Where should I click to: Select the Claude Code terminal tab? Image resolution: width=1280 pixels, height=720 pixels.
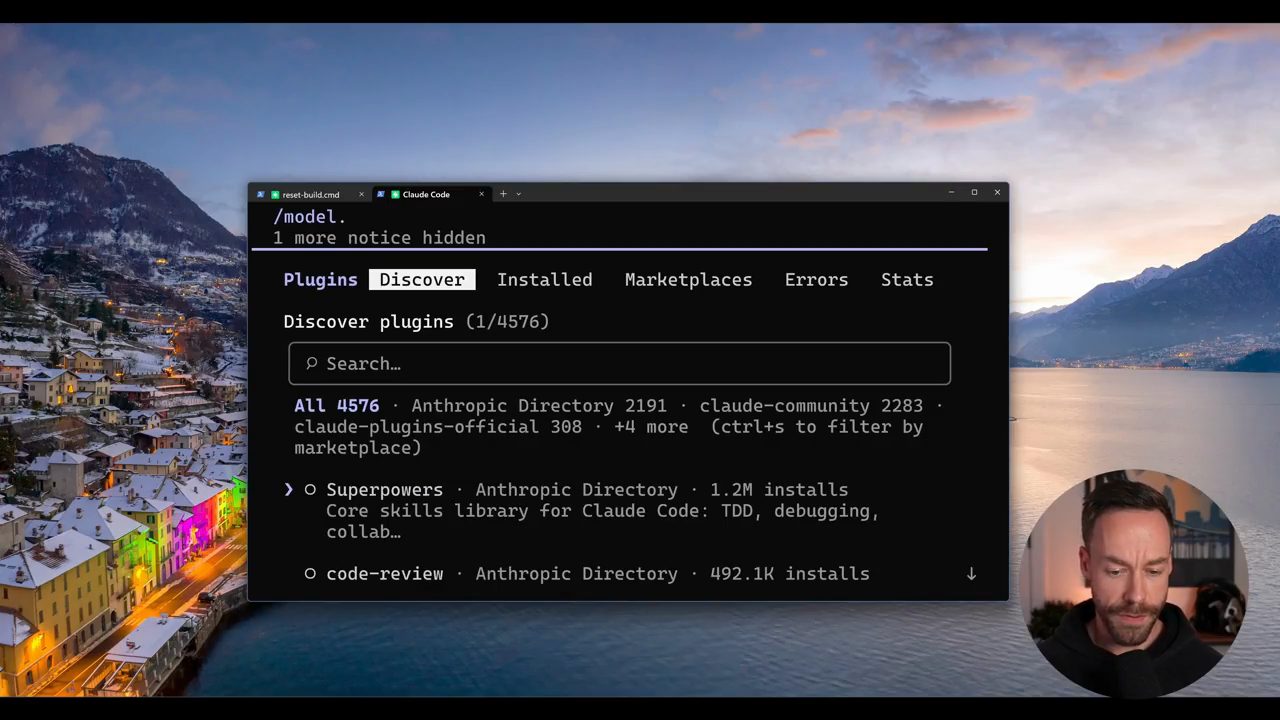point(430,194)
